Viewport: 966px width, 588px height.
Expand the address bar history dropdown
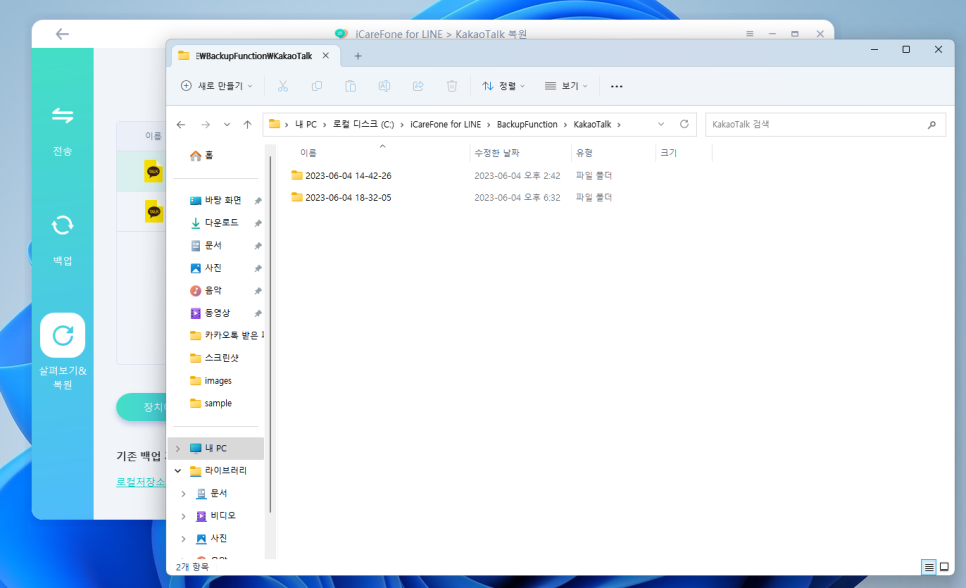click(661, 124)
